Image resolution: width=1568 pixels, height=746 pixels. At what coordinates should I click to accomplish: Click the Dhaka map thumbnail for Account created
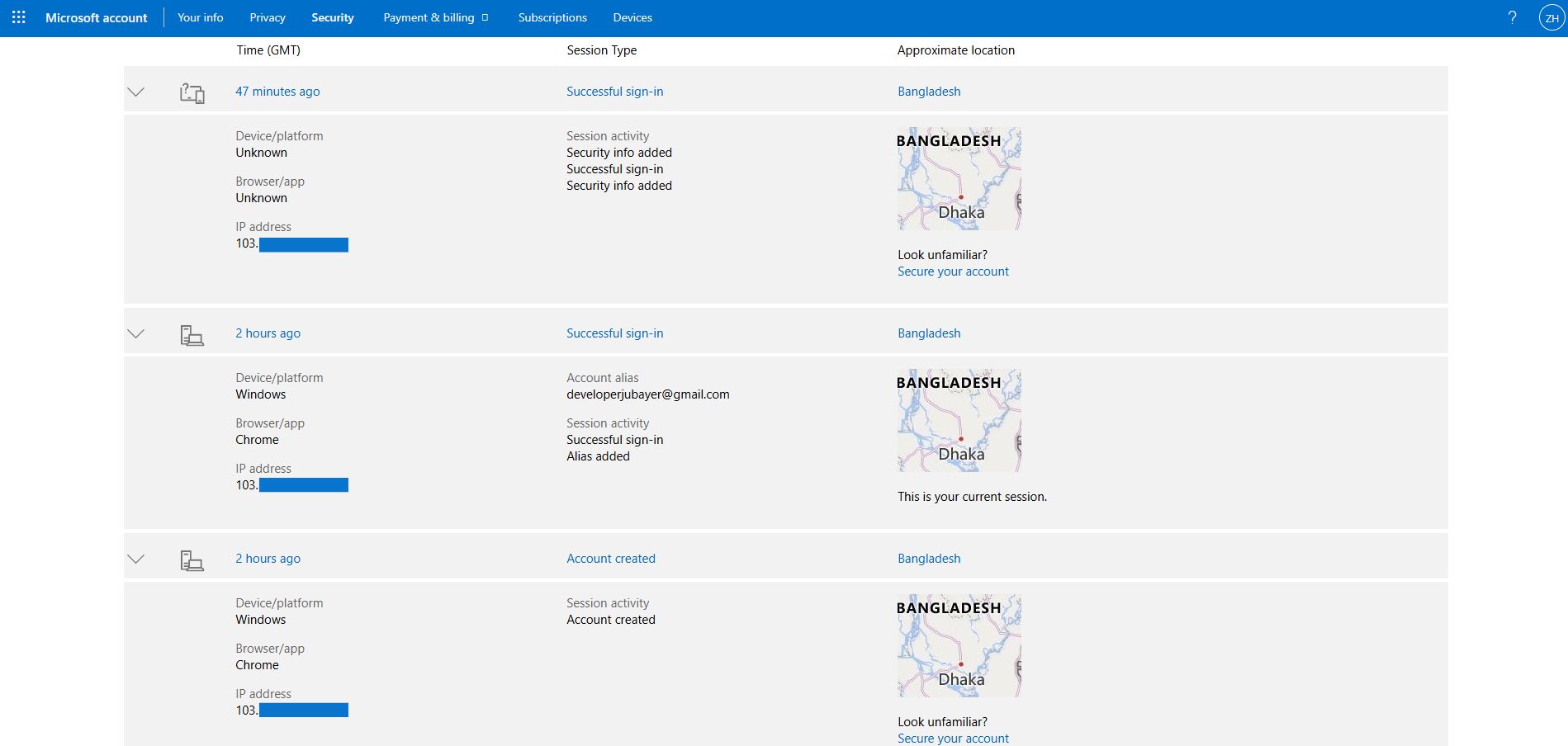(959, 645)
